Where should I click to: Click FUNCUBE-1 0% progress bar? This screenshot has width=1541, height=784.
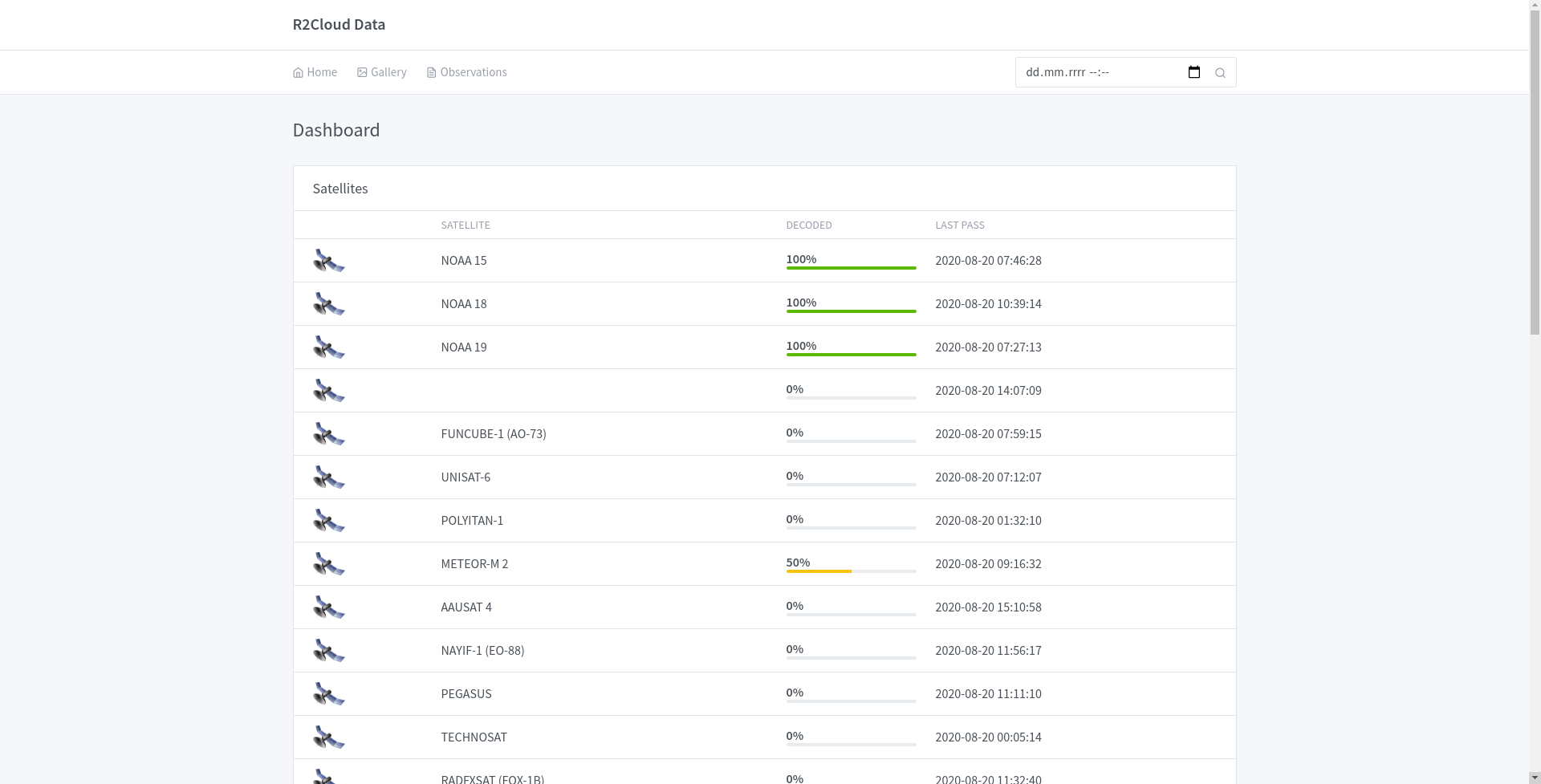[852, 441]
